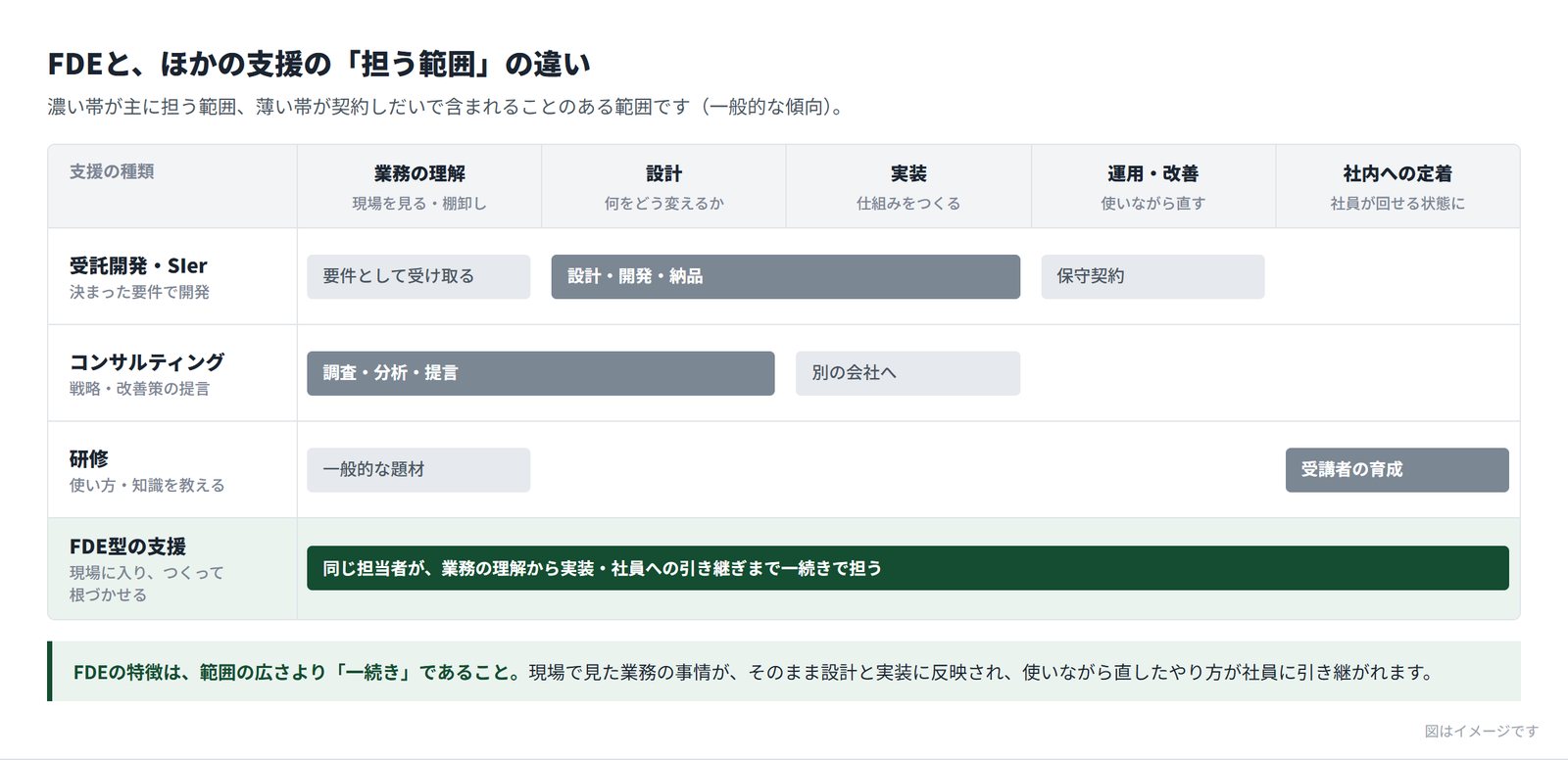1568x760 pixels.
Task: Click the "図はイメージです" footnote
Action: [x=1482, y=731]
